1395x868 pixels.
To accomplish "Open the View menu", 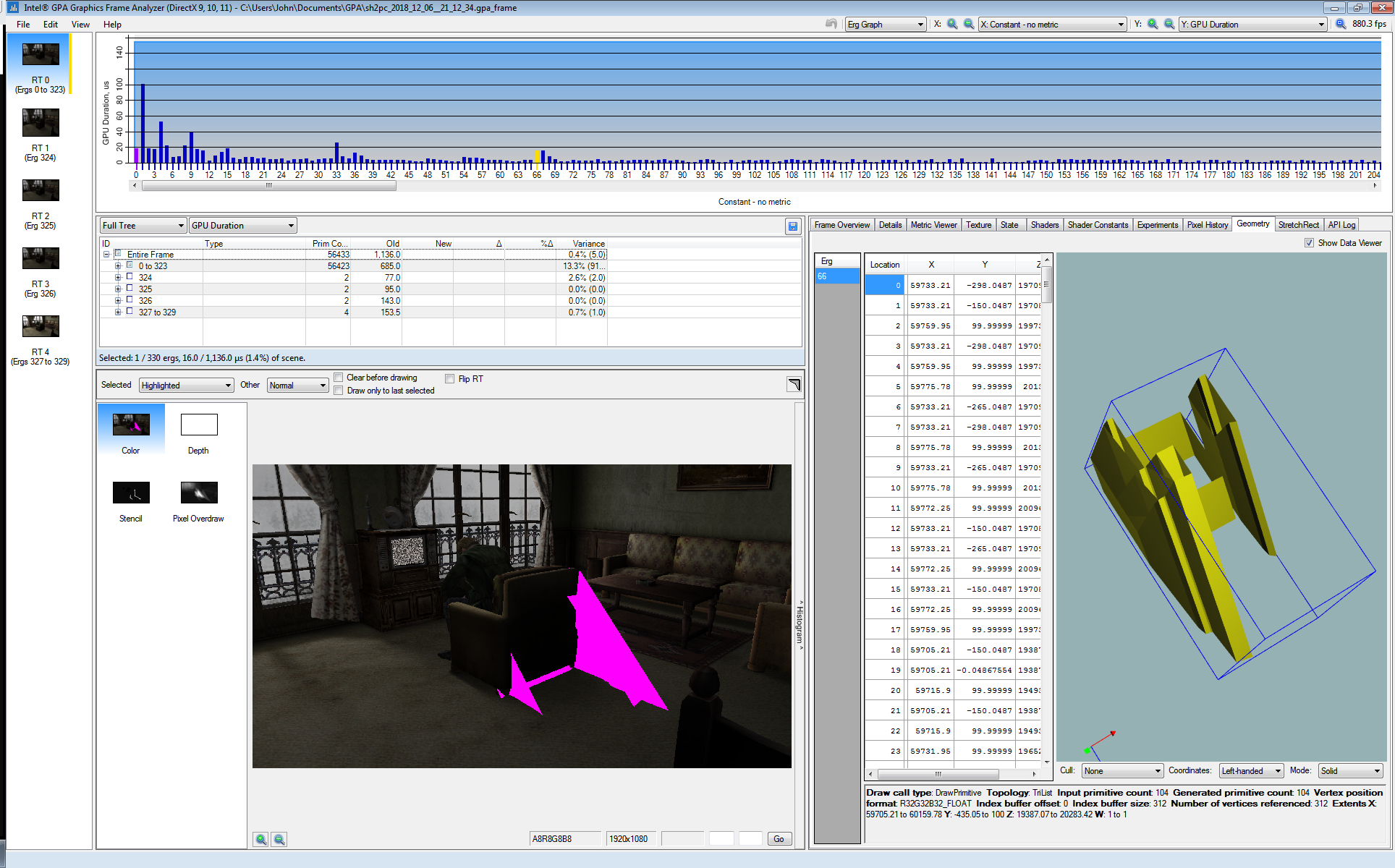I will 80,24.
